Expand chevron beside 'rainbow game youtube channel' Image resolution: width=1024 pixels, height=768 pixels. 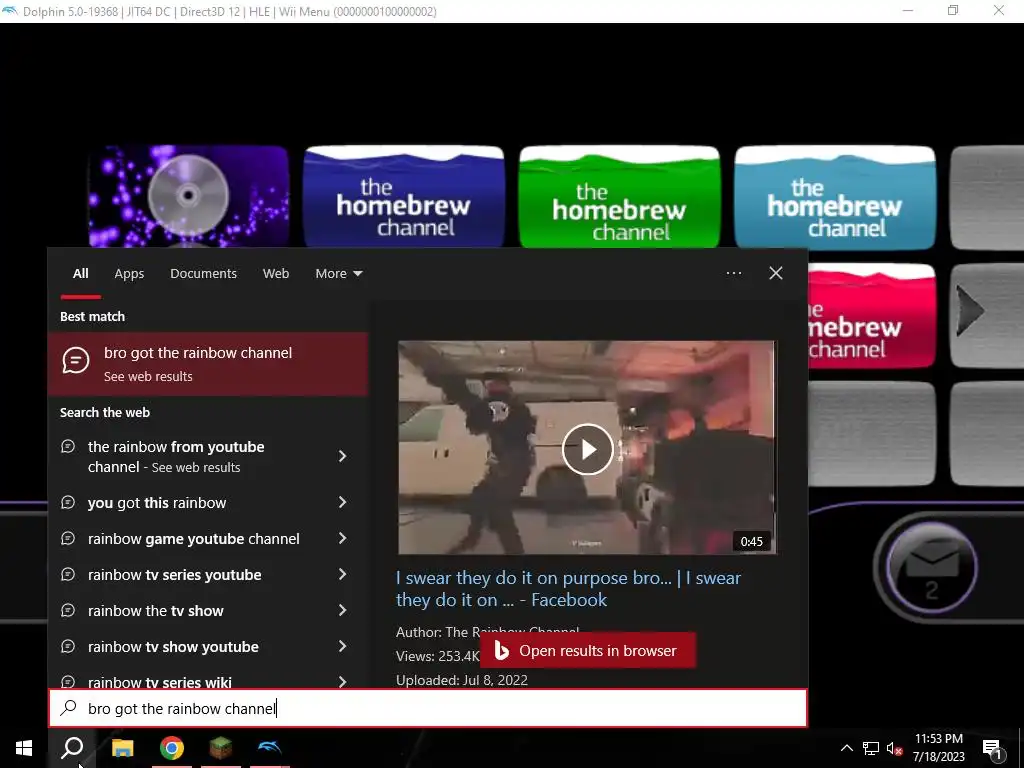point(342,538)
